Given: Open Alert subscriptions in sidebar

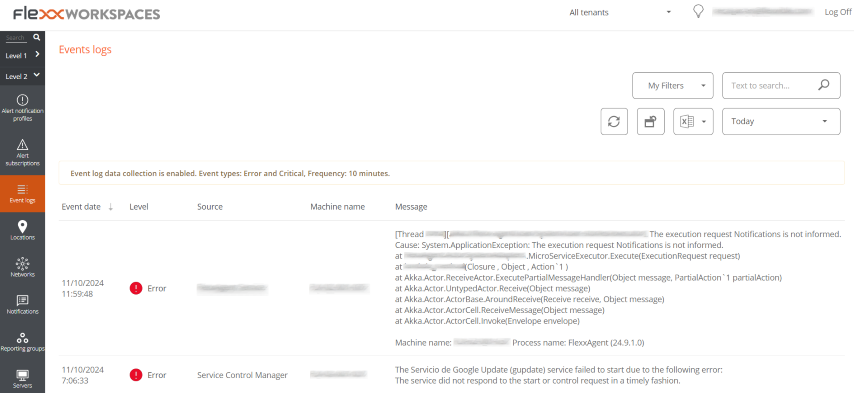Looking at the screenshot, I should tap(22, 152).
